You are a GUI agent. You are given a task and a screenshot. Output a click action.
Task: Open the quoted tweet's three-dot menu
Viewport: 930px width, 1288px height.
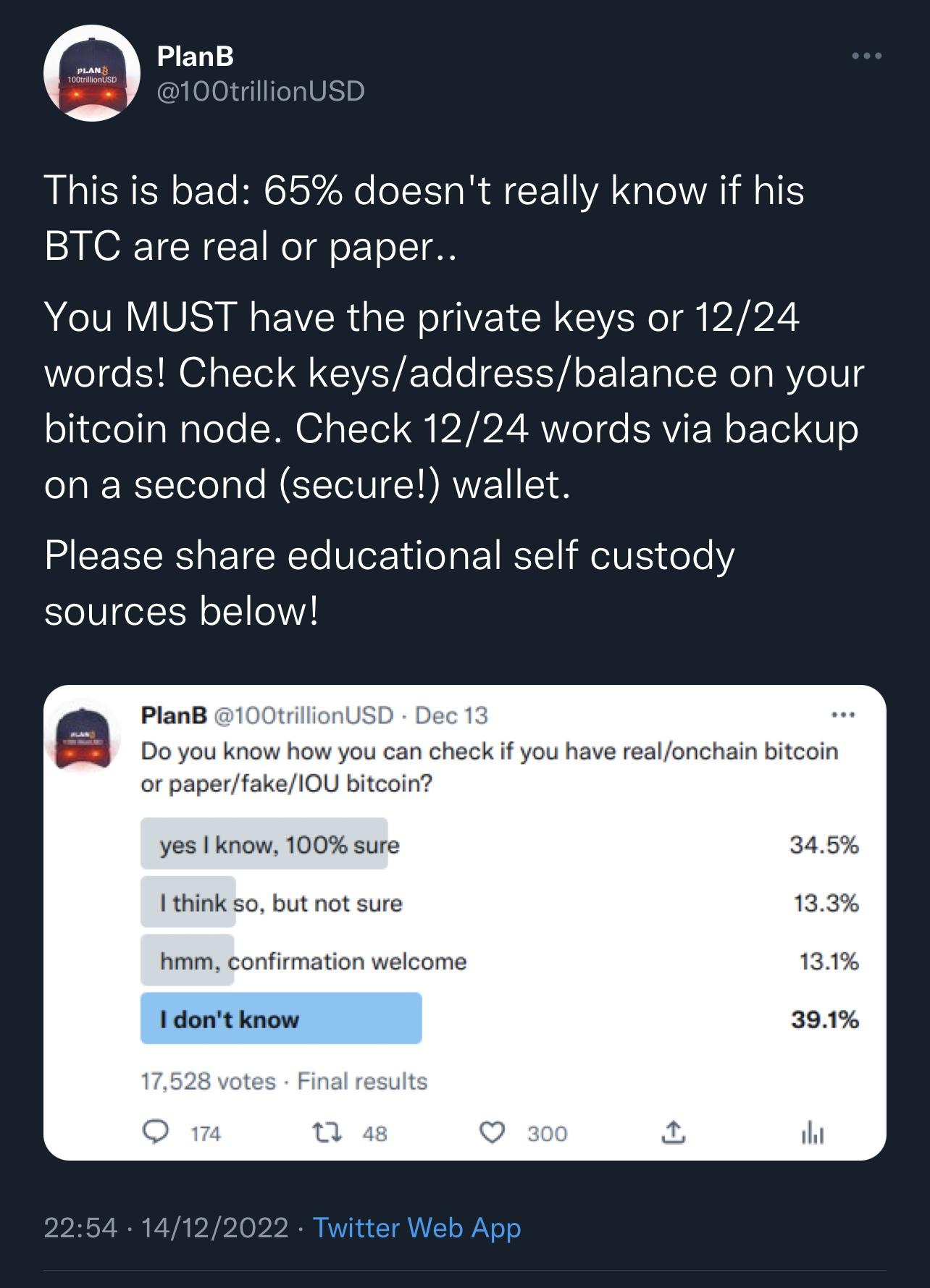pos(844,715)
